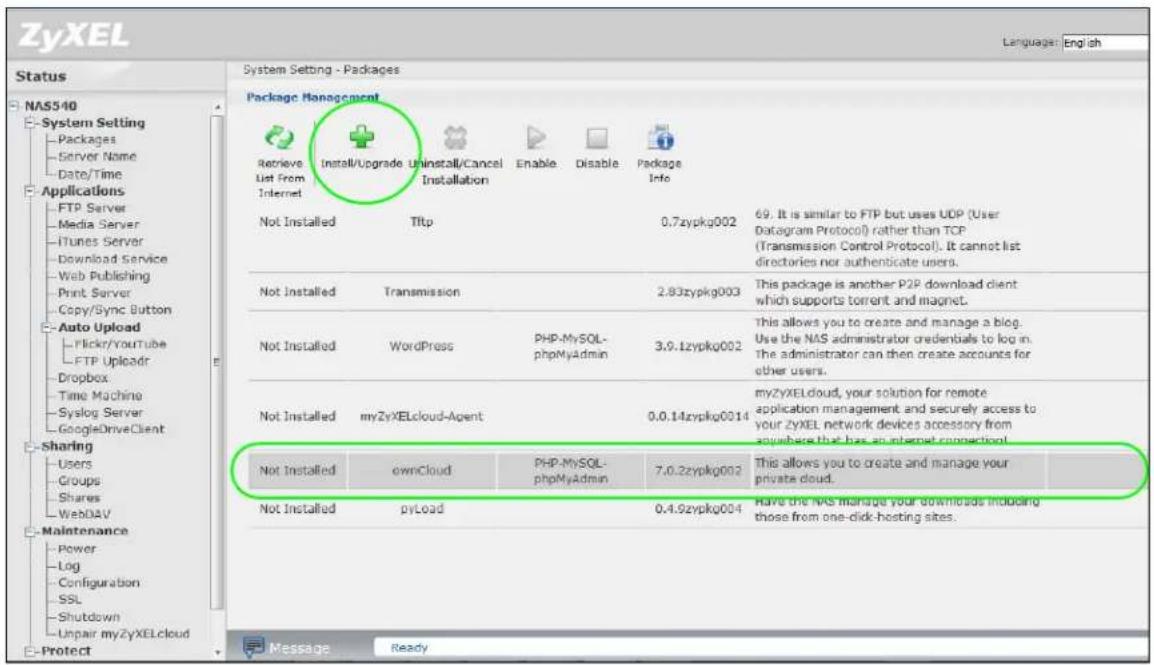This screenshot has width=1154, height=665.
Task: Open Shares under Sharing
Action: pos(79,498)
